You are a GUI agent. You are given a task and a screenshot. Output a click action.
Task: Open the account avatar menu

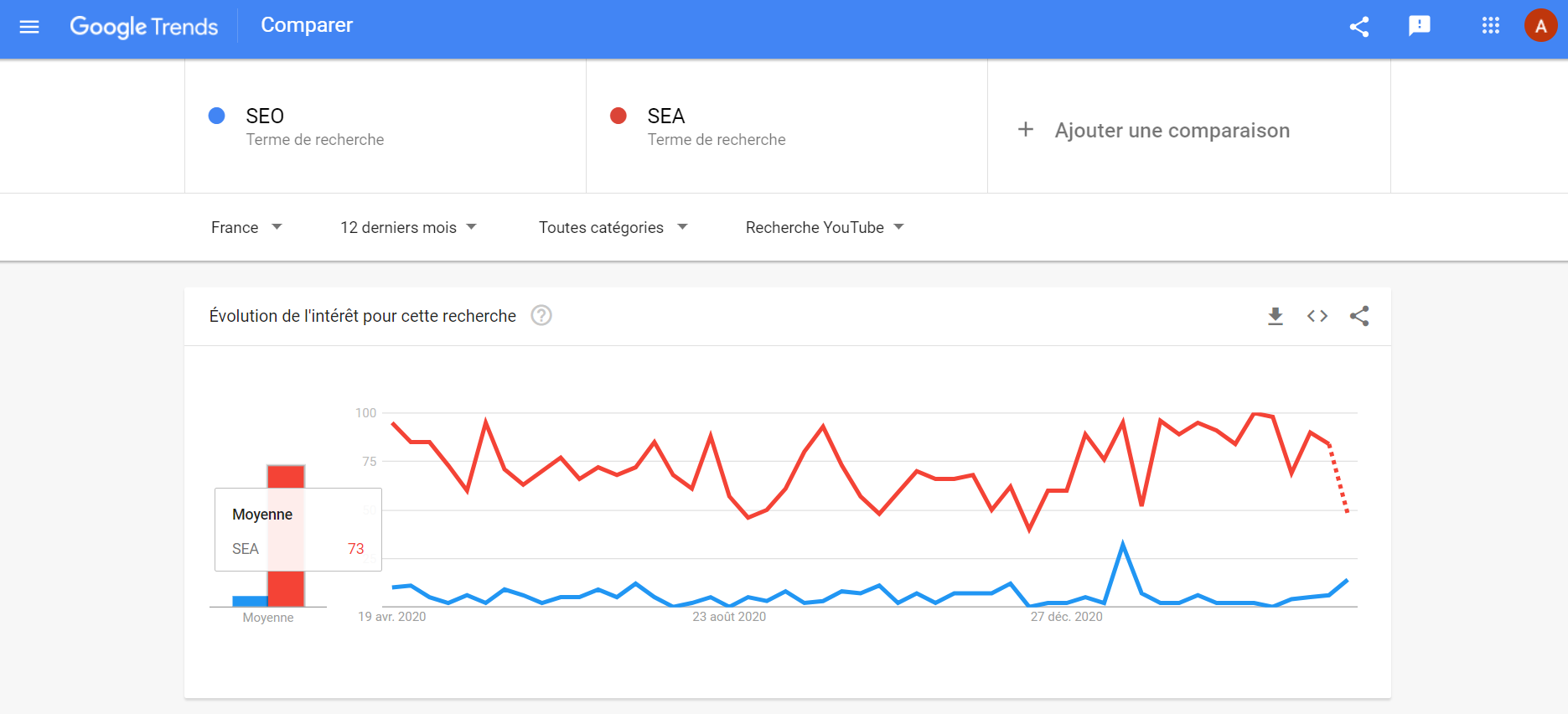(x=1540, y=26)
